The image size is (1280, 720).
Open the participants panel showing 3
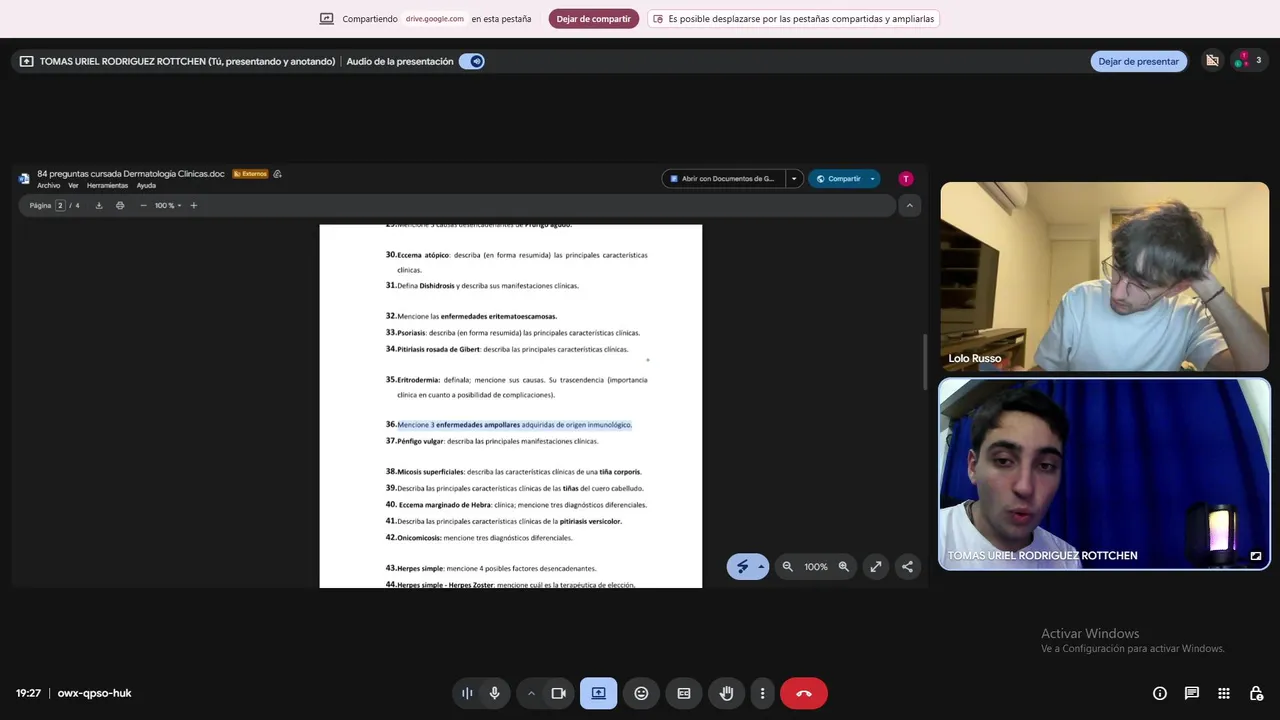click(x=1249, y=60)
